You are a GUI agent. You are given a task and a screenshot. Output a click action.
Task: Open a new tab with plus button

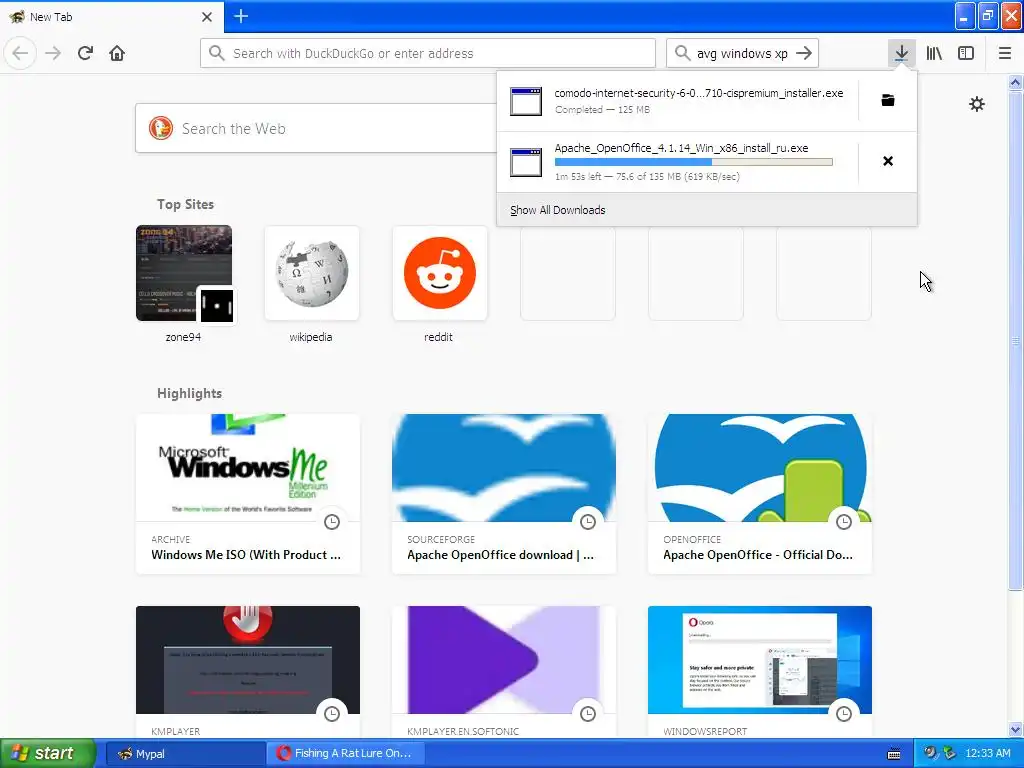pyautogui.click(x=241, y=16)
